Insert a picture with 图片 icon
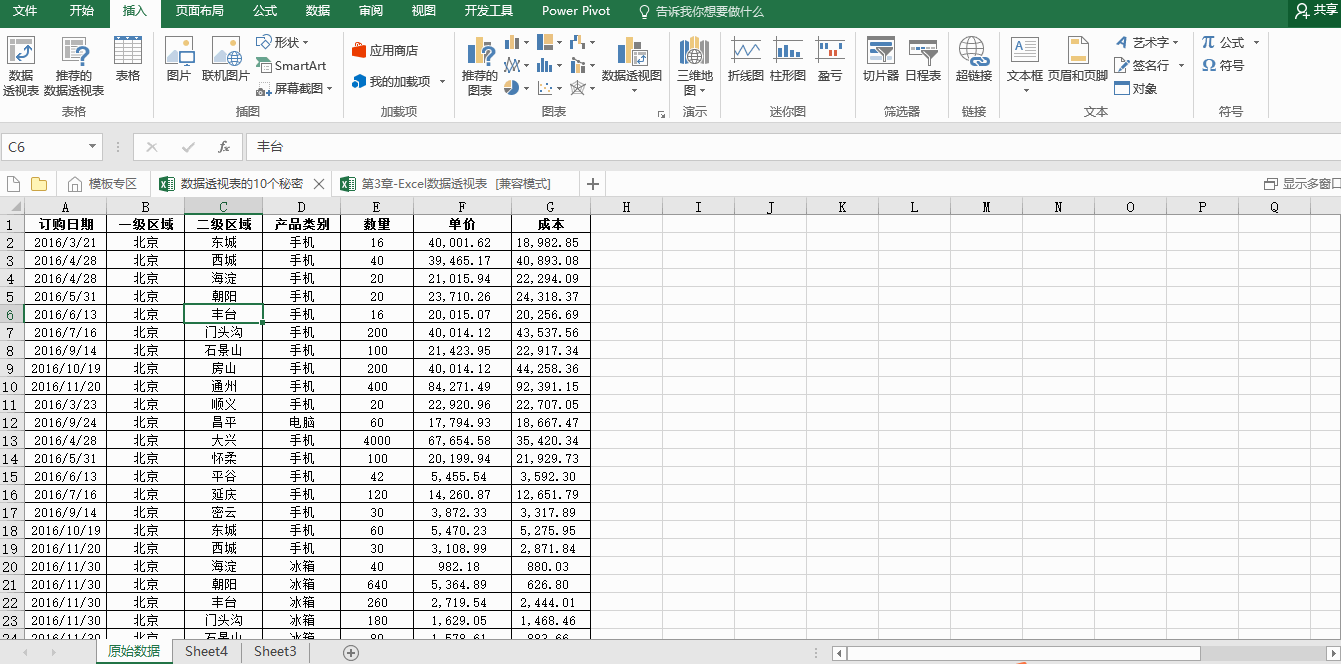This screenshot has height=664, width=1341. [178, 60]
